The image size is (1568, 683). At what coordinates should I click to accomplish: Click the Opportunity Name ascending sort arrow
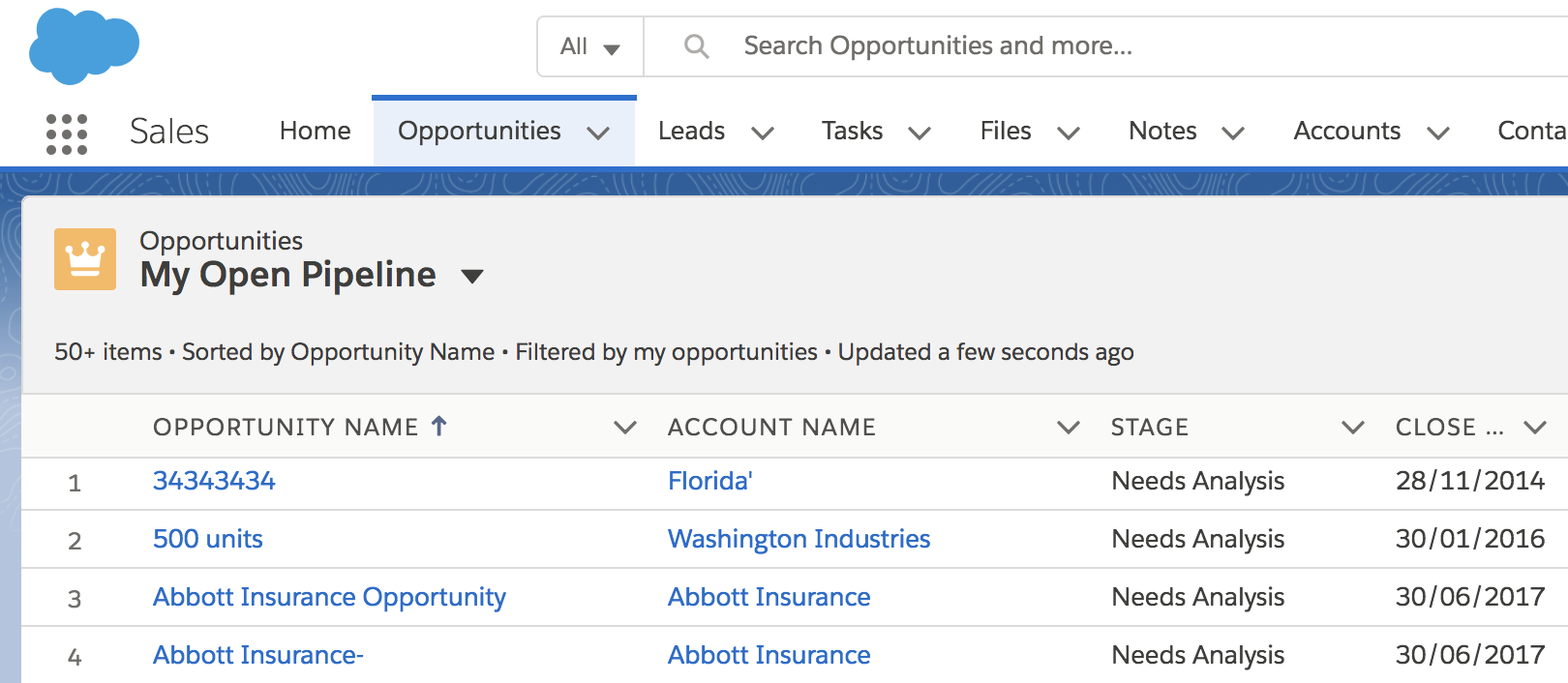(439, 426)
